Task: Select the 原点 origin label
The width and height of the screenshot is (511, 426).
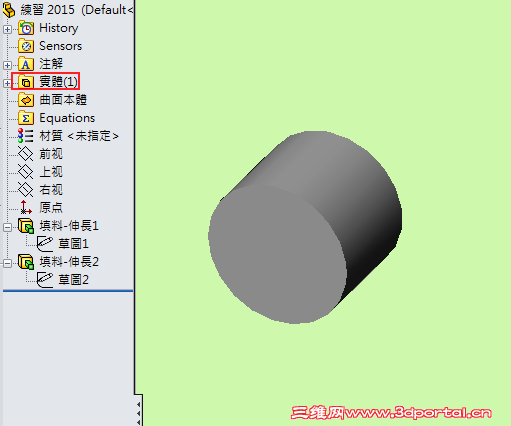Action: point(51,207)
